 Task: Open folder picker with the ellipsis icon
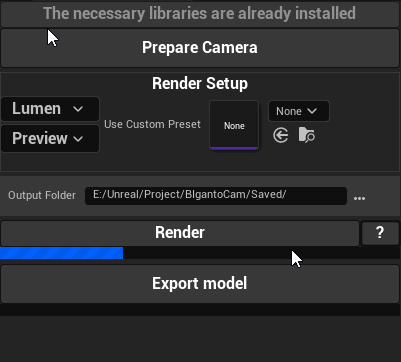point(359,198)
